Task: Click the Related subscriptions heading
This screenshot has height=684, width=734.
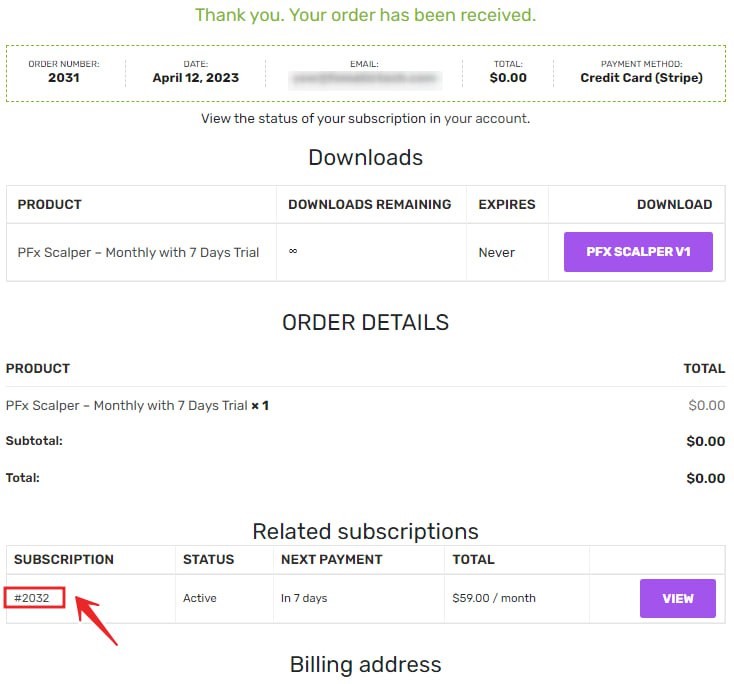Action: pos(365,531)
